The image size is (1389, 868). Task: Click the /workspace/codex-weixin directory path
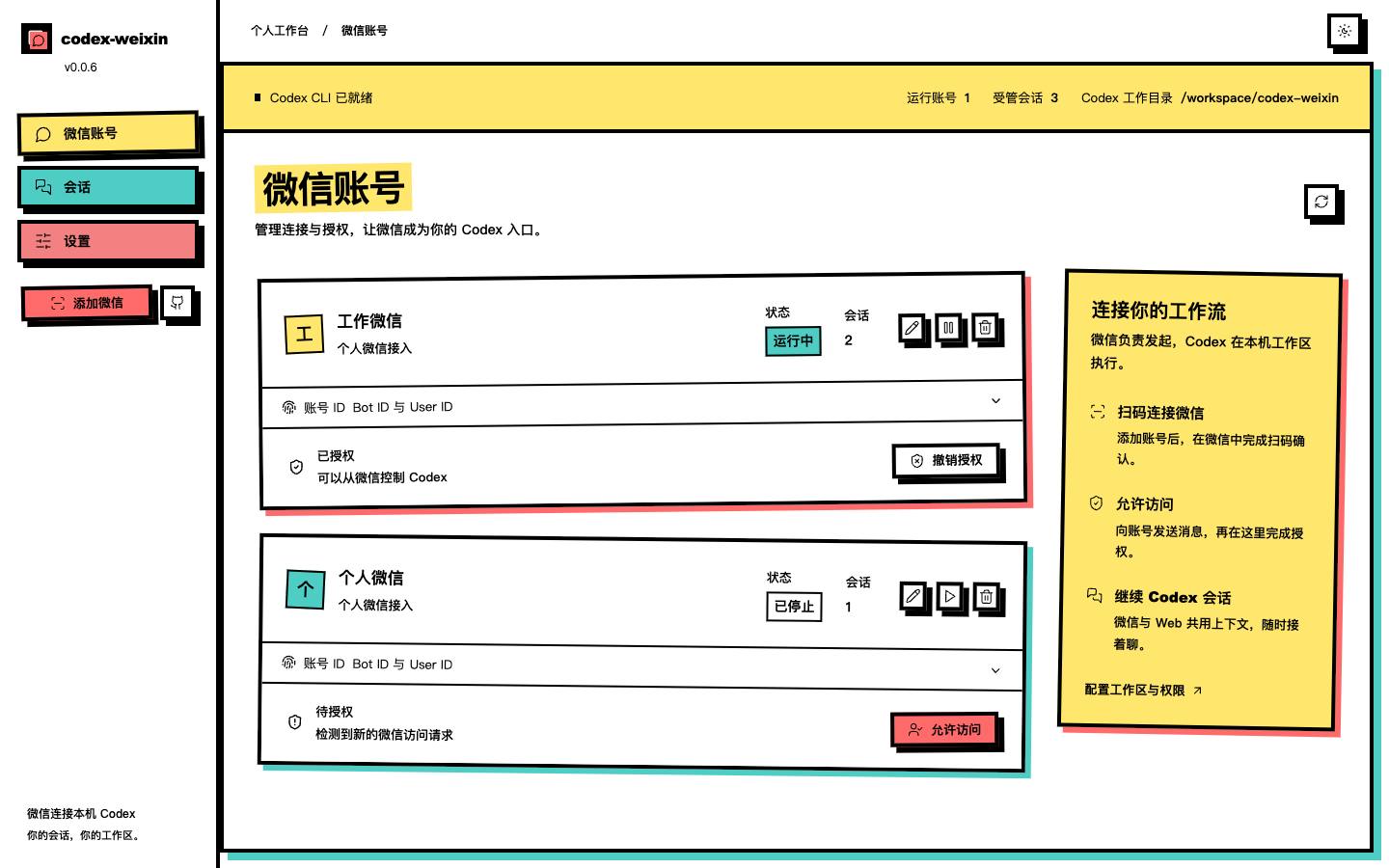(x=1260, y=97)
